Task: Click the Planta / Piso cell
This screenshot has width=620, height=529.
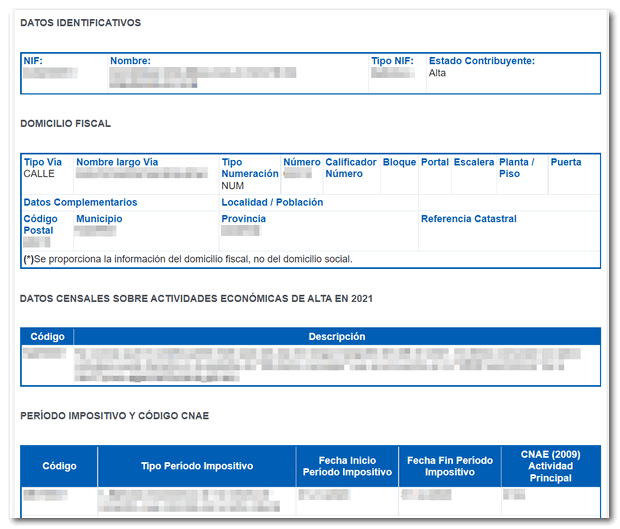Action: point(522,174)
